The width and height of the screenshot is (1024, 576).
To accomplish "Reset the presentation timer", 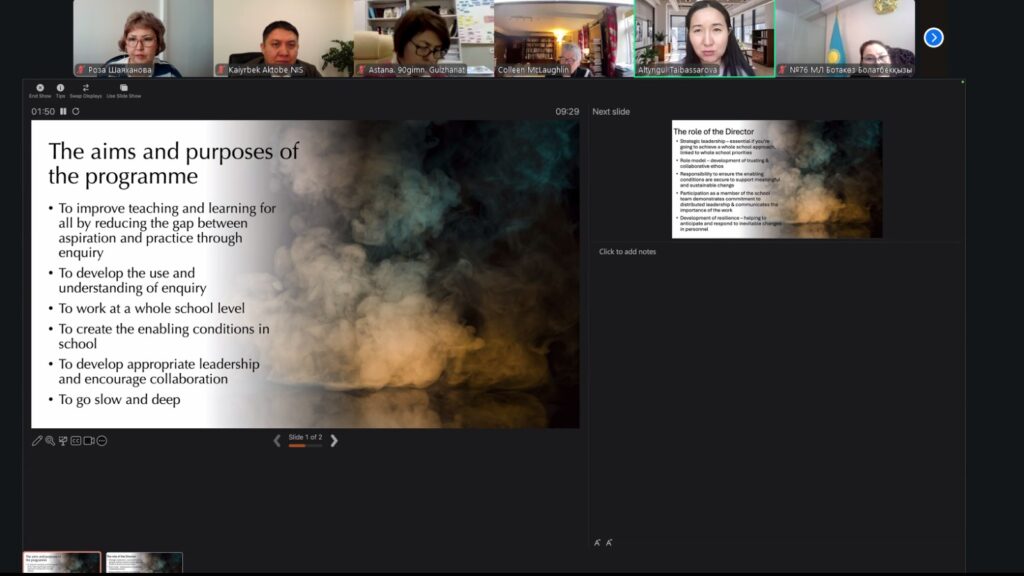I will (75, 111).
